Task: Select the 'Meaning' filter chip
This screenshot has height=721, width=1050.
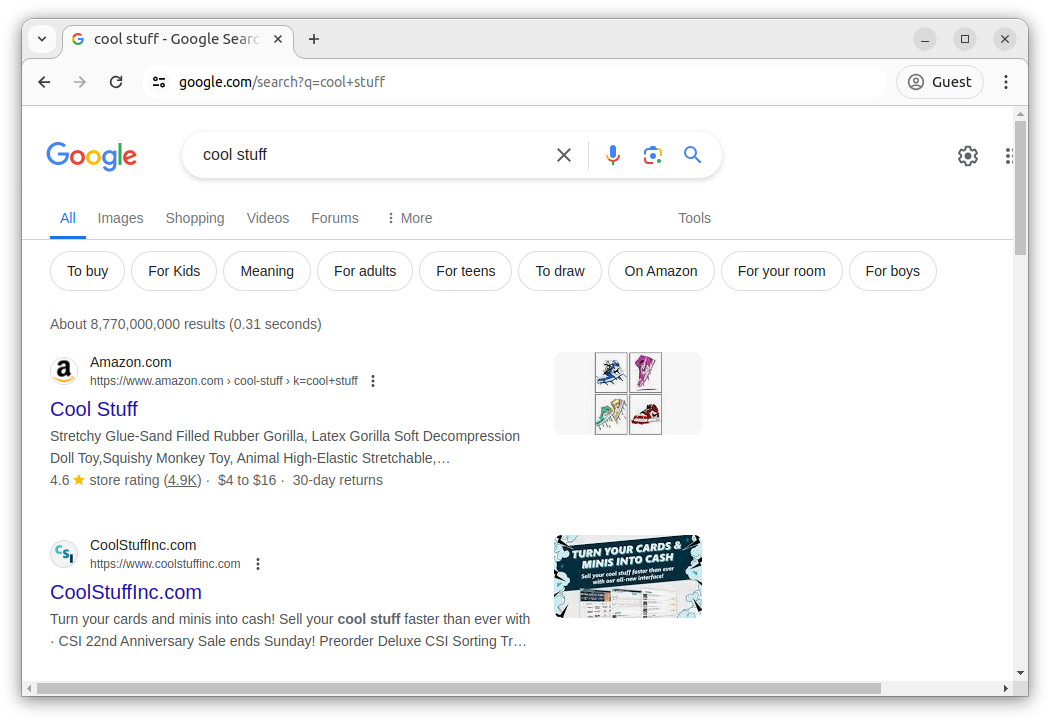Action: click(x=267, y=271)
